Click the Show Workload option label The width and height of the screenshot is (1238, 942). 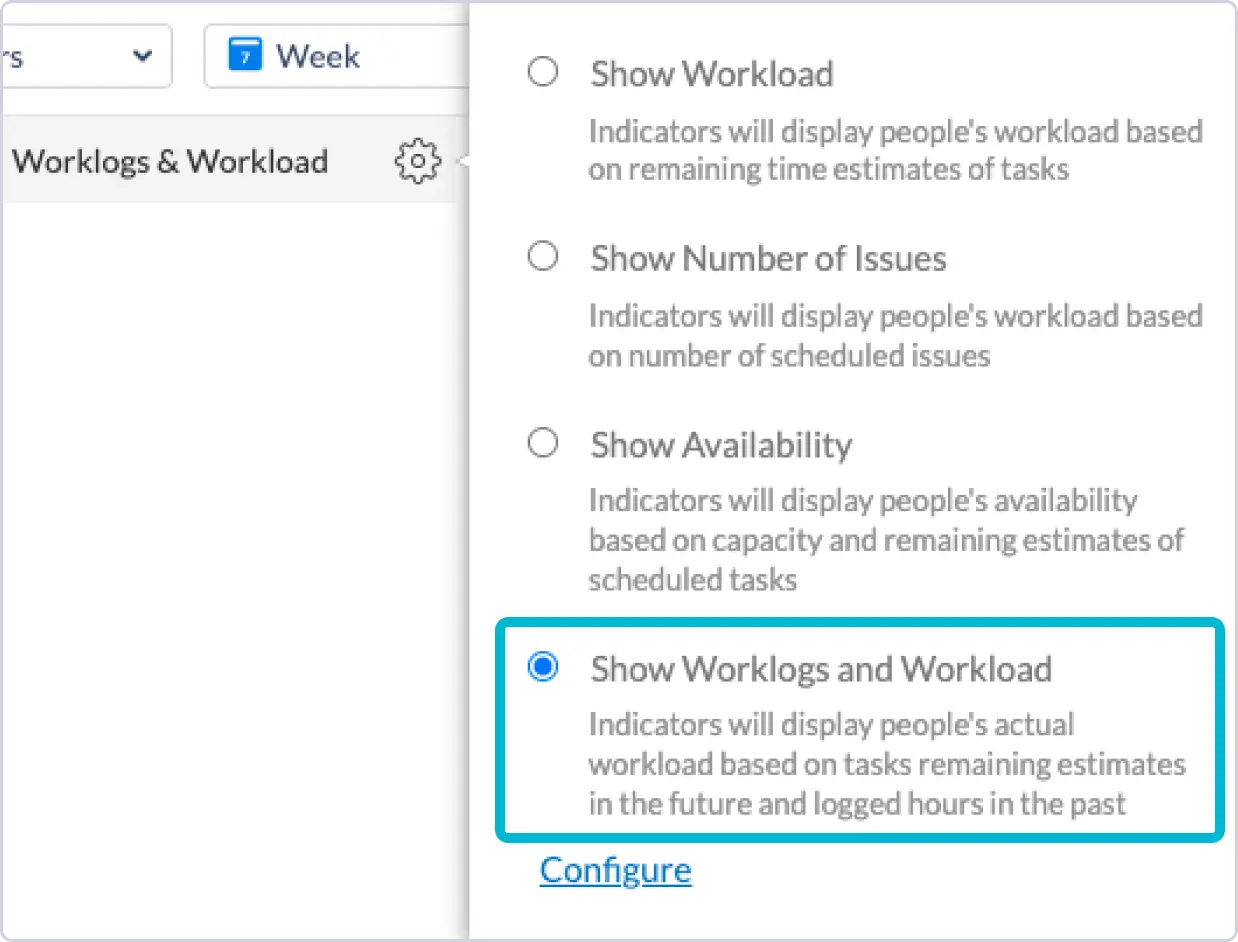click(711, 74)
